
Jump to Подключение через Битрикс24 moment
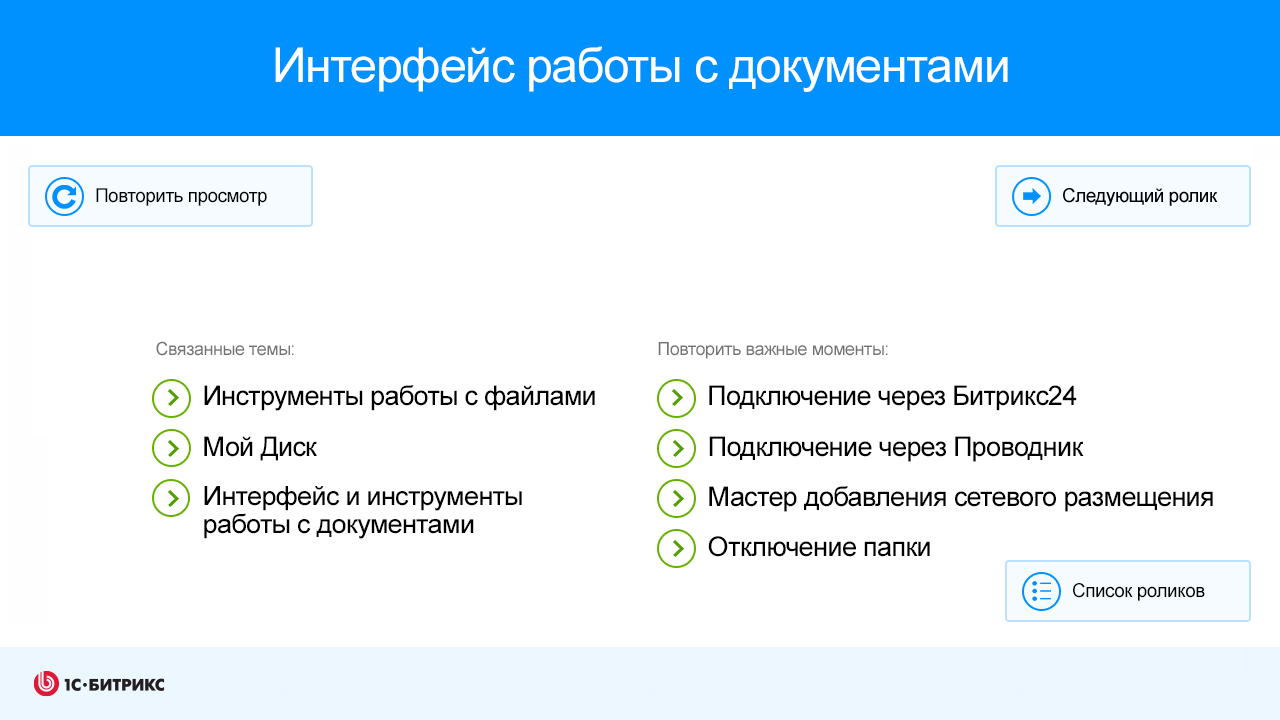[892, 397]
